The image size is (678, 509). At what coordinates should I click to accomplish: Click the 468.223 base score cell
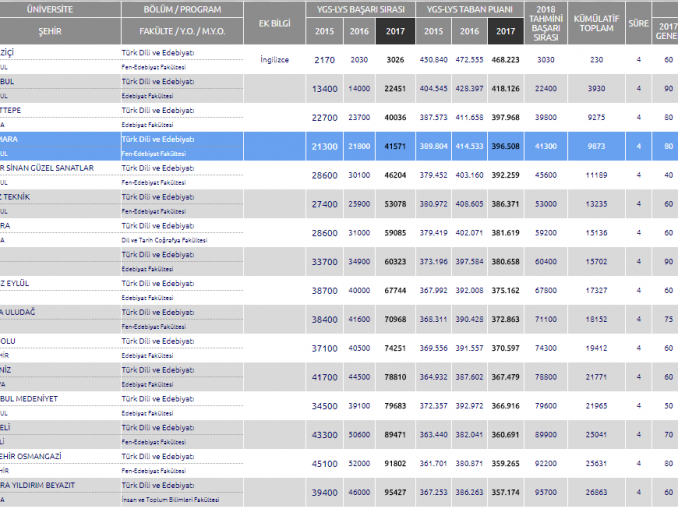[x=505, y=60]
